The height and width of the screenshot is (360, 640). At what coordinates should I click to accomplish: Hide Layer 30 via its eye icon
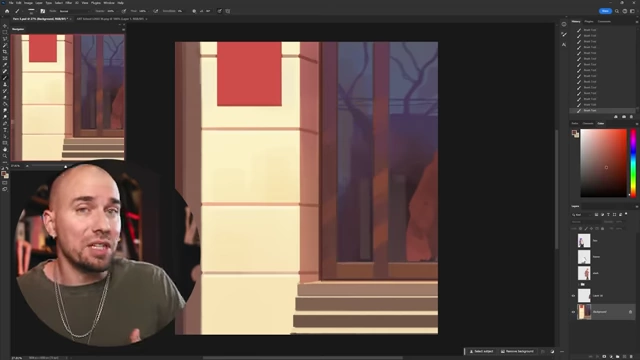(573, 296)
